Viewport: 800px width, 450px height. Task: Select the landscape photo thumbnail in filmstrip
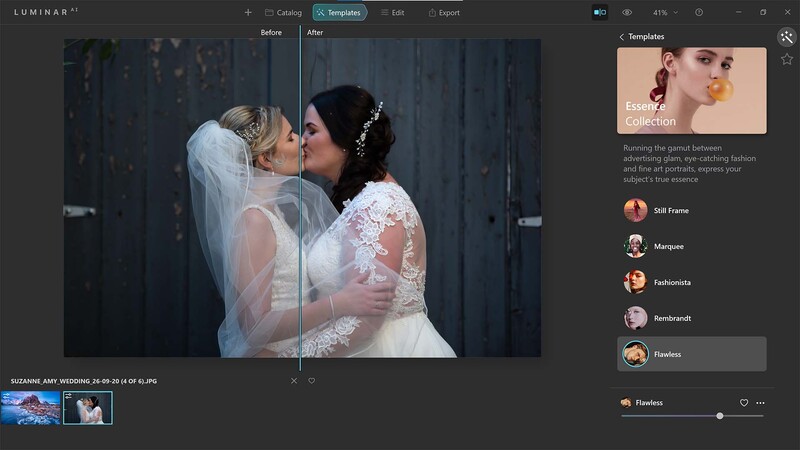click(31, 408)
